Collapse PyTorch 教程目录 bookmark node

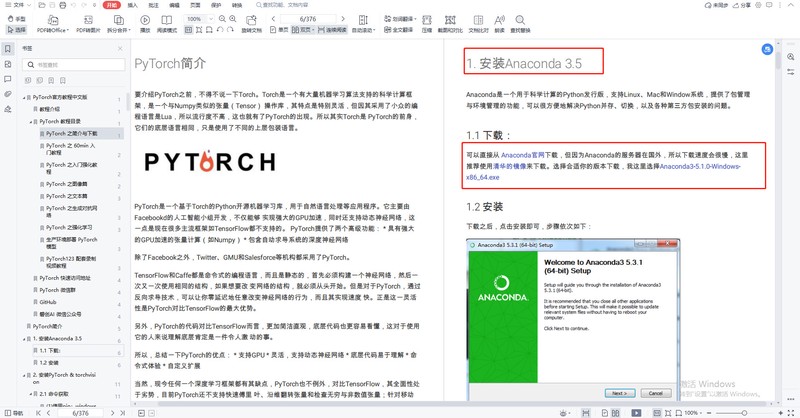click(31, 121)
